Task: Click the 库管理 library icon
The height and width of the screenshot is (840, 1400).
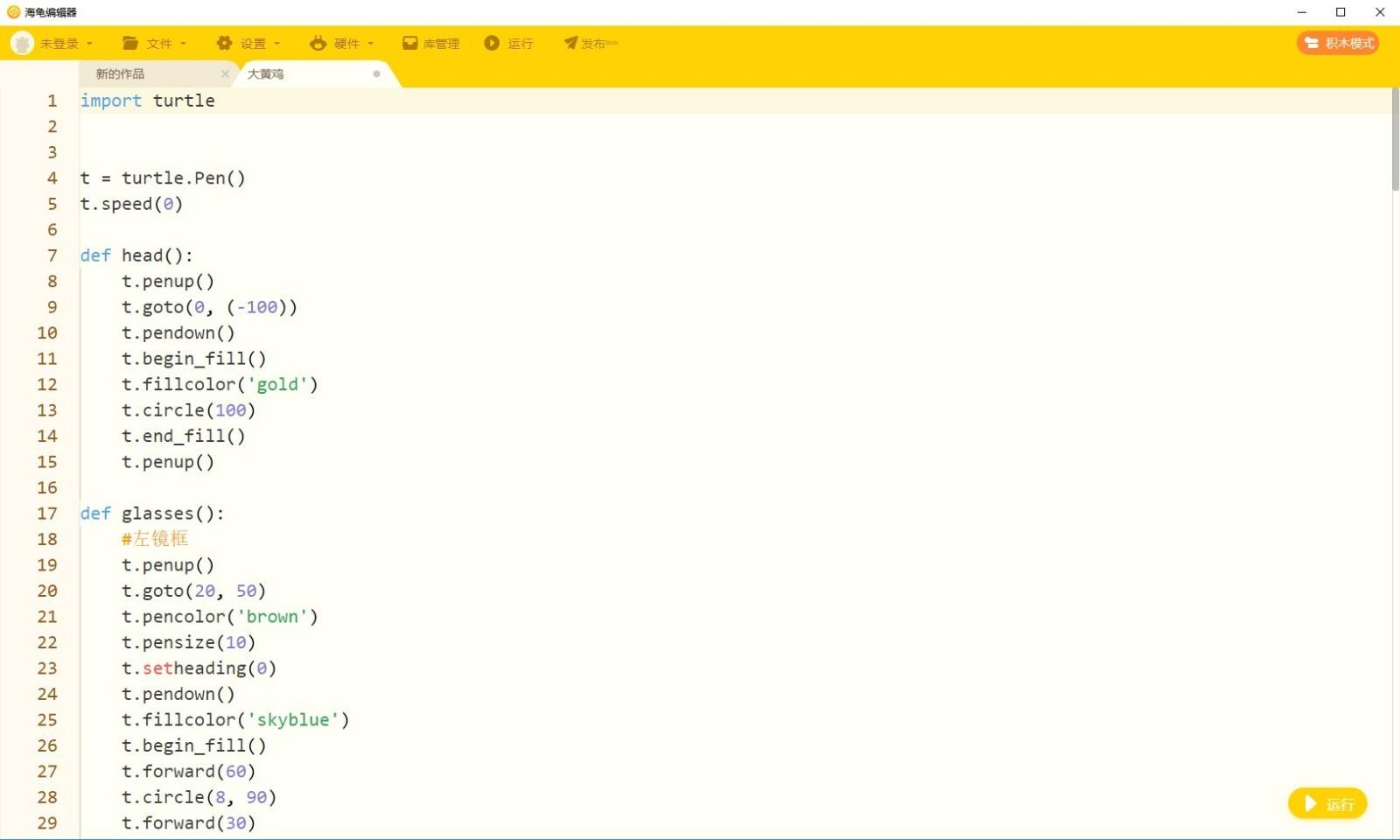Action: tap(409, 43)
